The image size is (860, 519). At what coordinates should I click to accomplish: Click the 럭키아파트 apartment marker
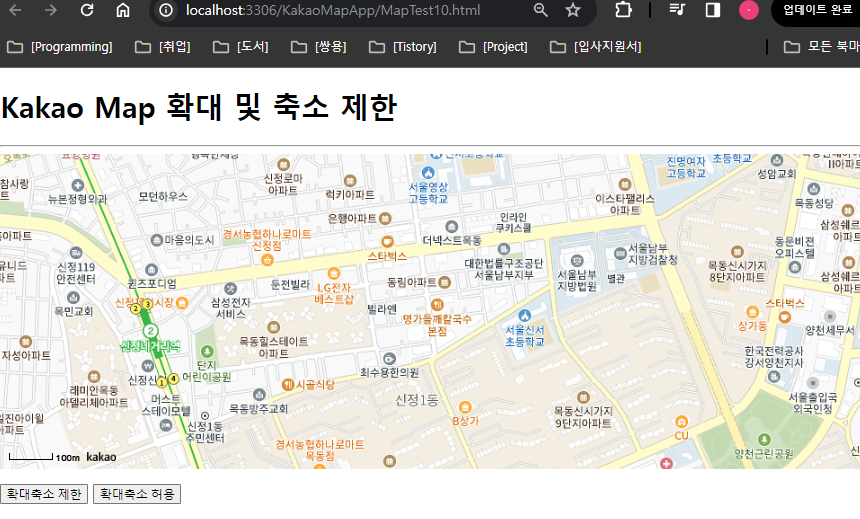pyautogui.click(x=349, y=181)
